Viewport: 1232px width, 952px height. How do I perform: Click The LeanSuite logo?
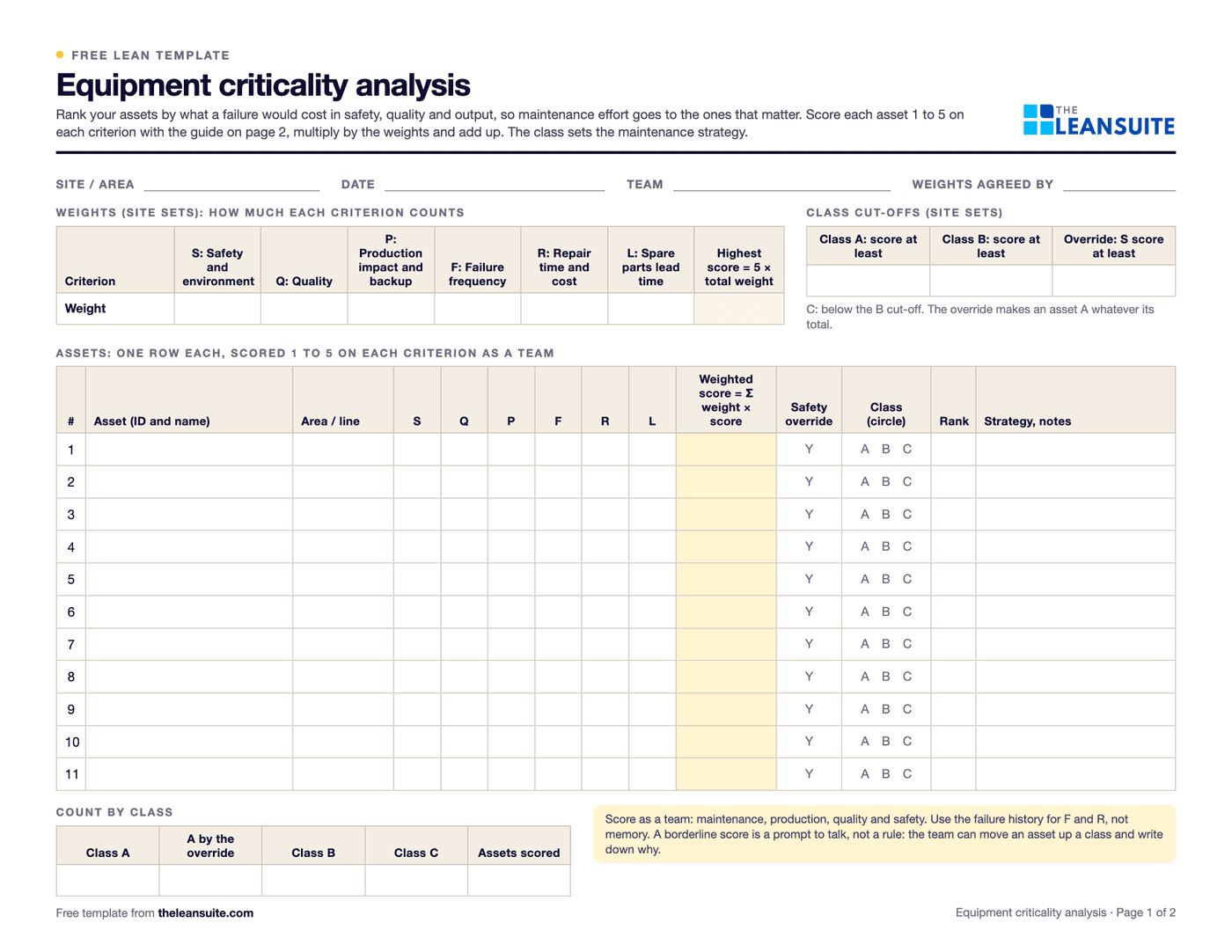point(1099,121)
